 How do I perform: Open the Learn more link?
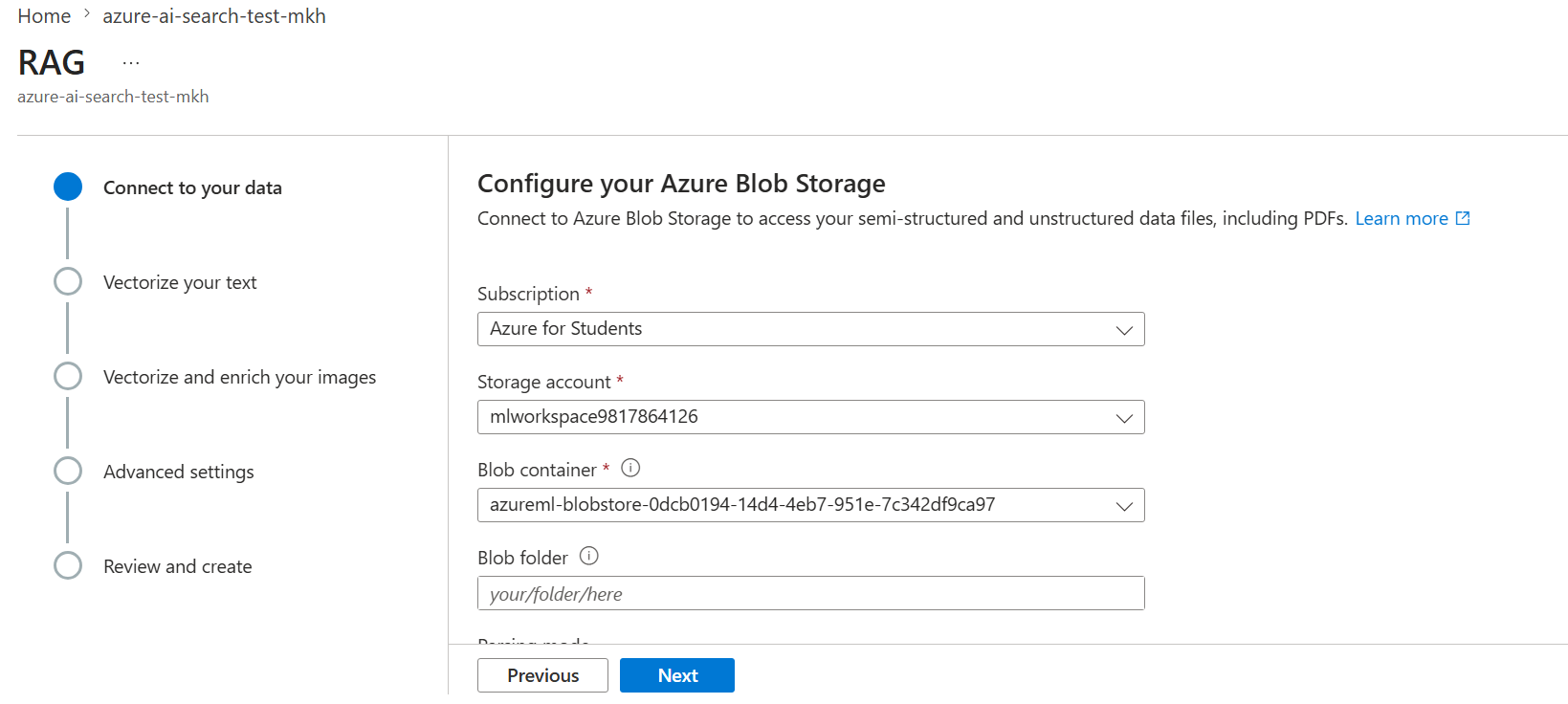click(1402, 218)
